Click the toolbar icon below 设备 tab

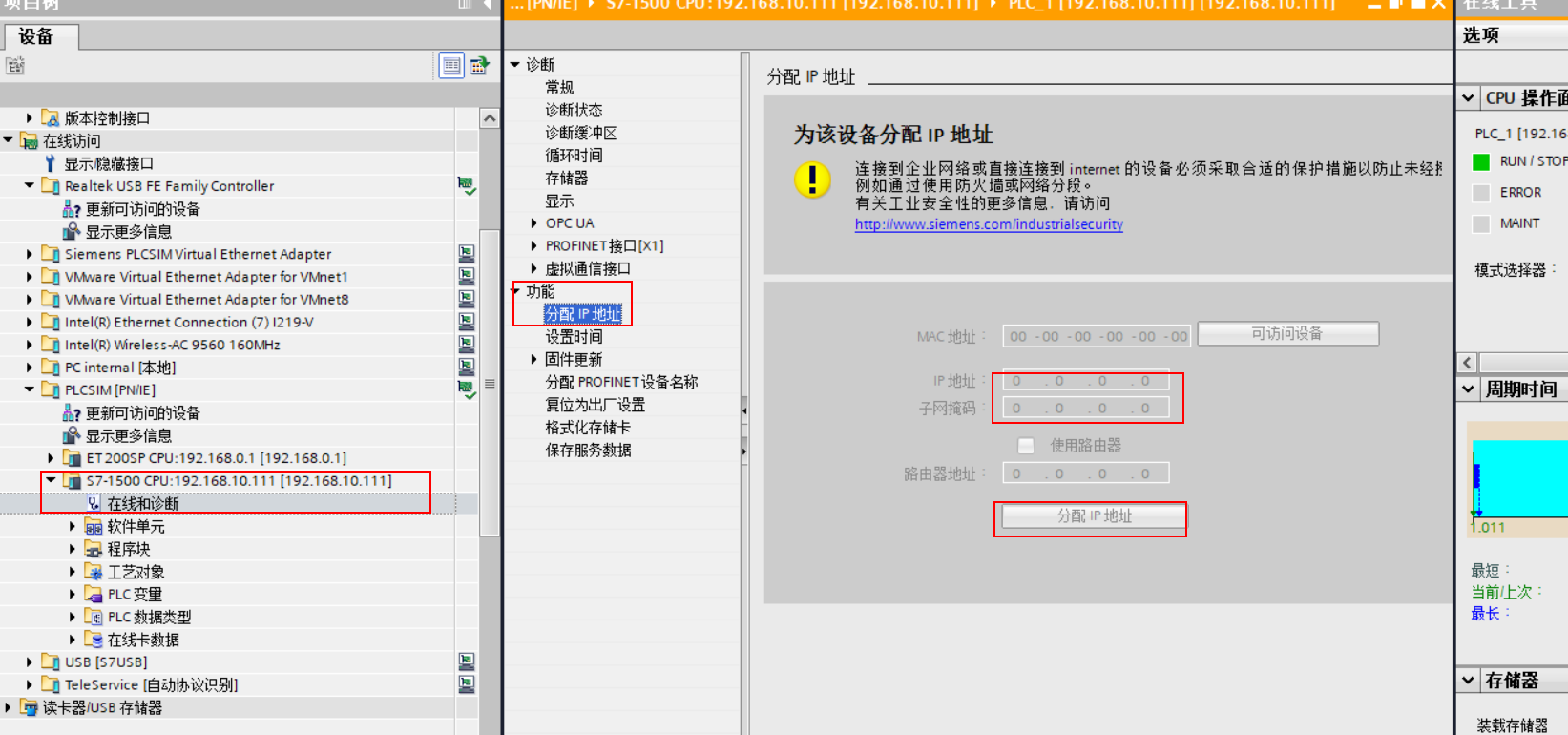pos(15,66)
